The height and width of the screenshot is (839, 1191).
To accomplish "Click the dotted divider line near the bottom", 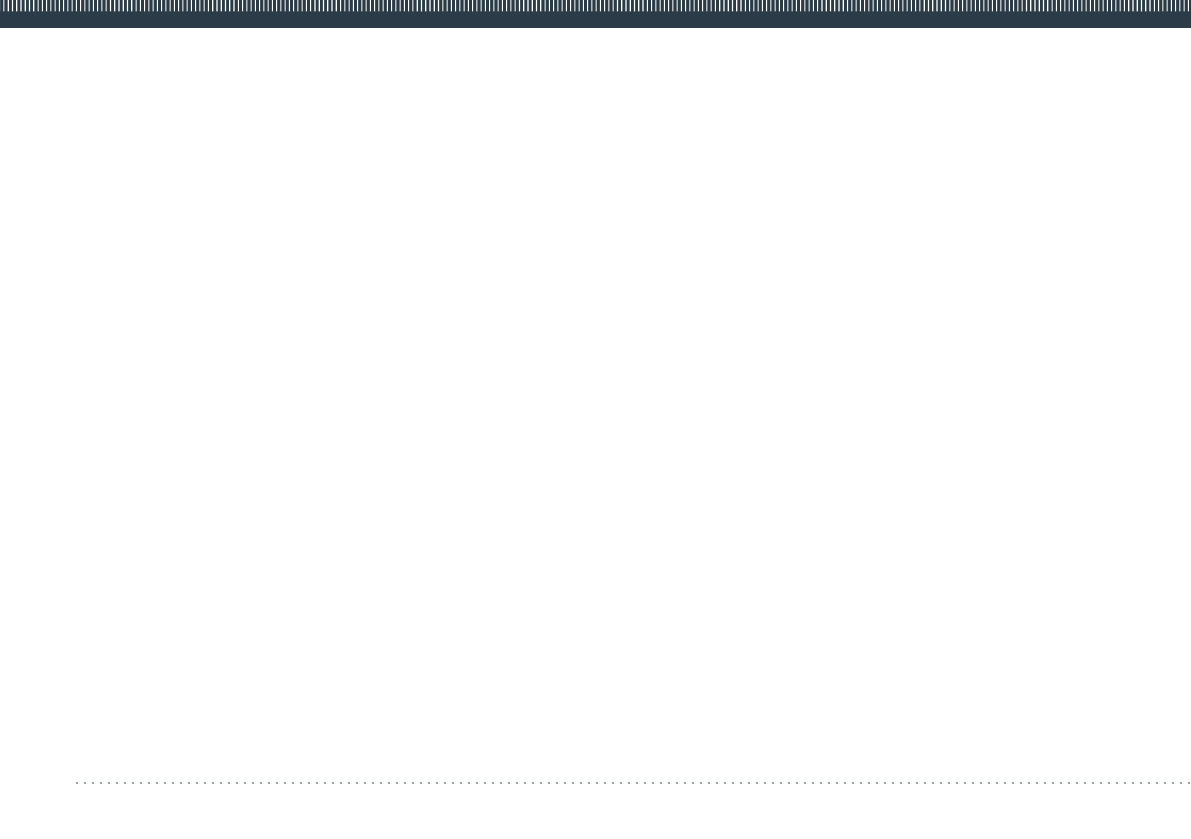I will [633, 783].
